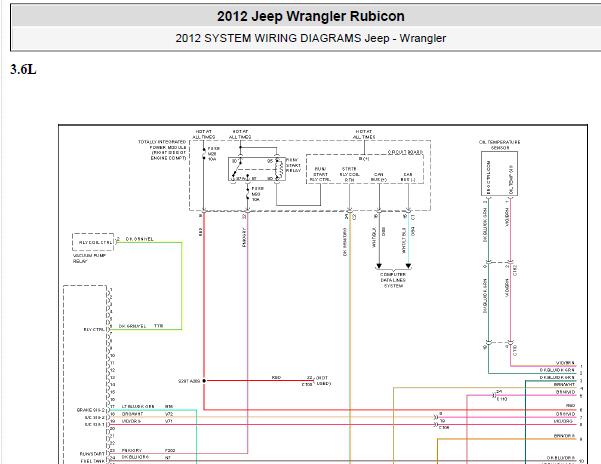Click the '(NOT USED)' connector label
This screenshot has height=464, width=601.
point(323,380)
